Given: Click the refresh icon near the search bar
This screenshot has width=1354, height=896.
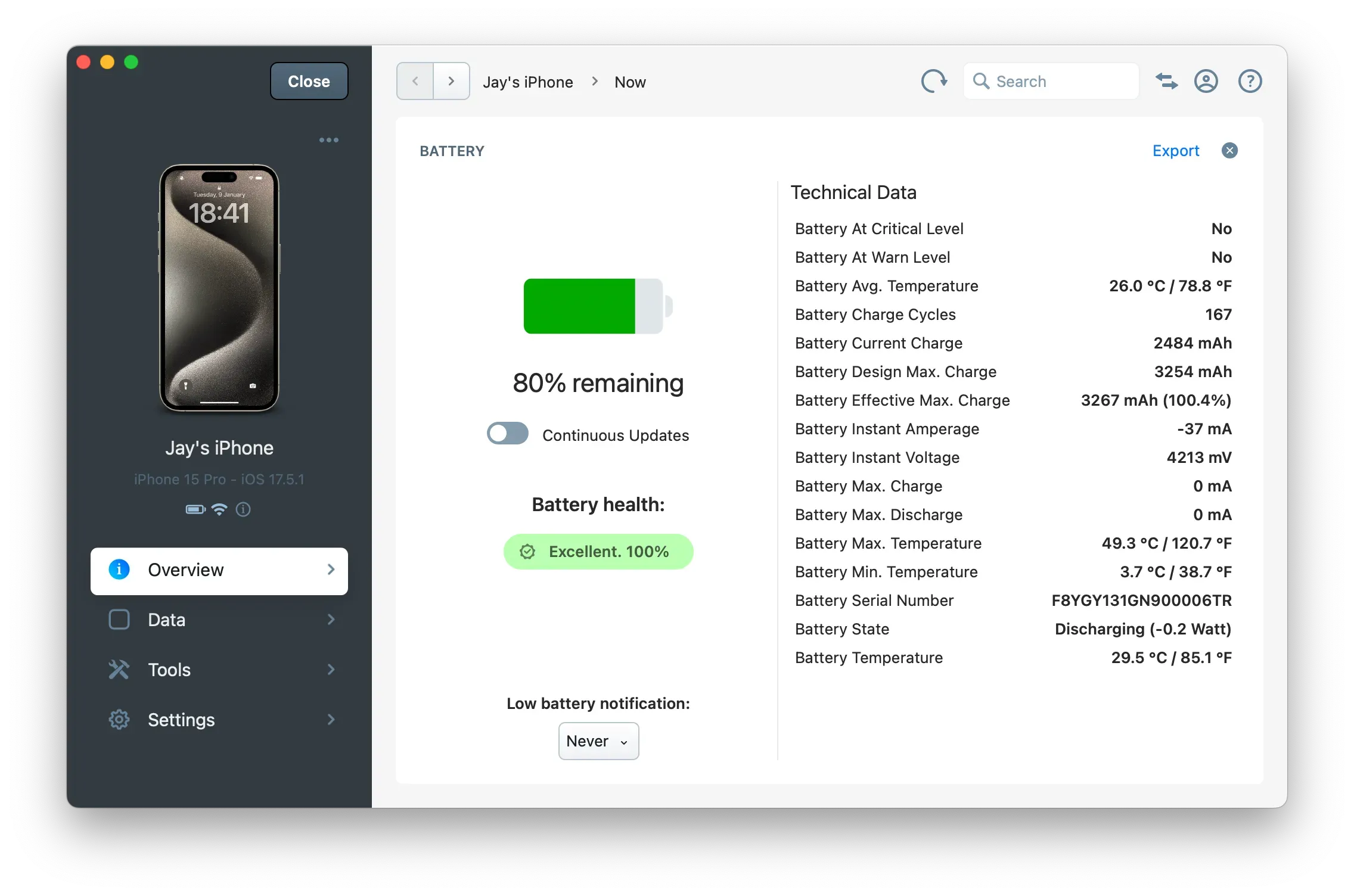Looking at the screenshot, I should click(x=933, y=81).
